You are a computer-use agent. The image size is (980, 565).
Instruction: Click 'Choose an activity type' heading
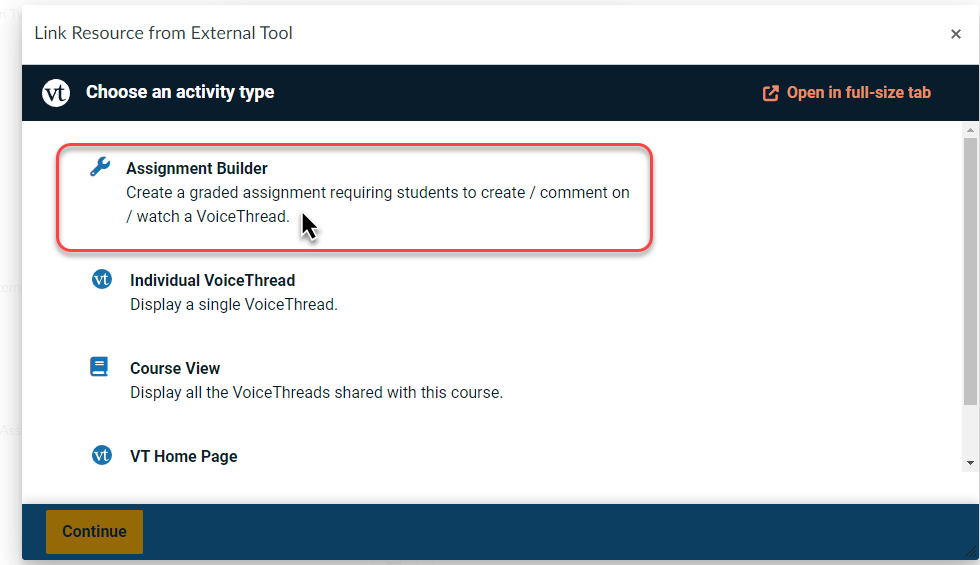[180, 92]
